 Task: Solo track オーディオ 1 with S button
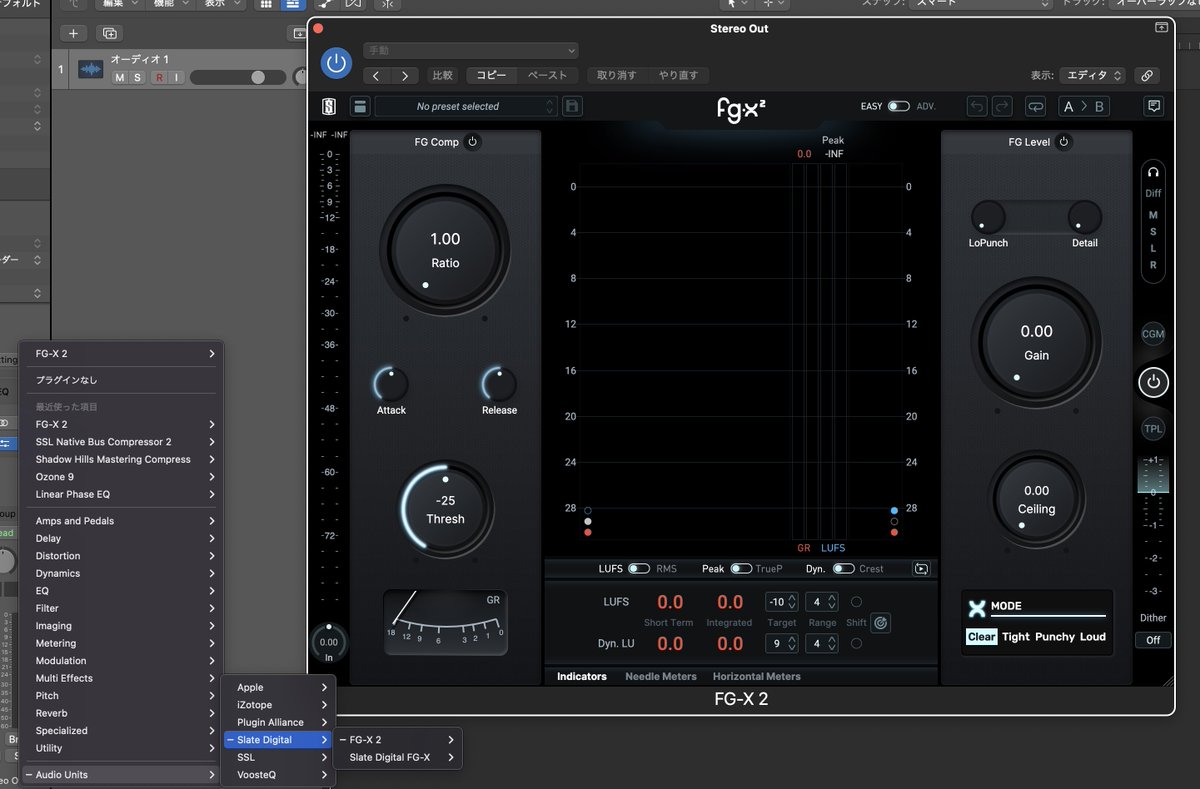tap(138, 78)
